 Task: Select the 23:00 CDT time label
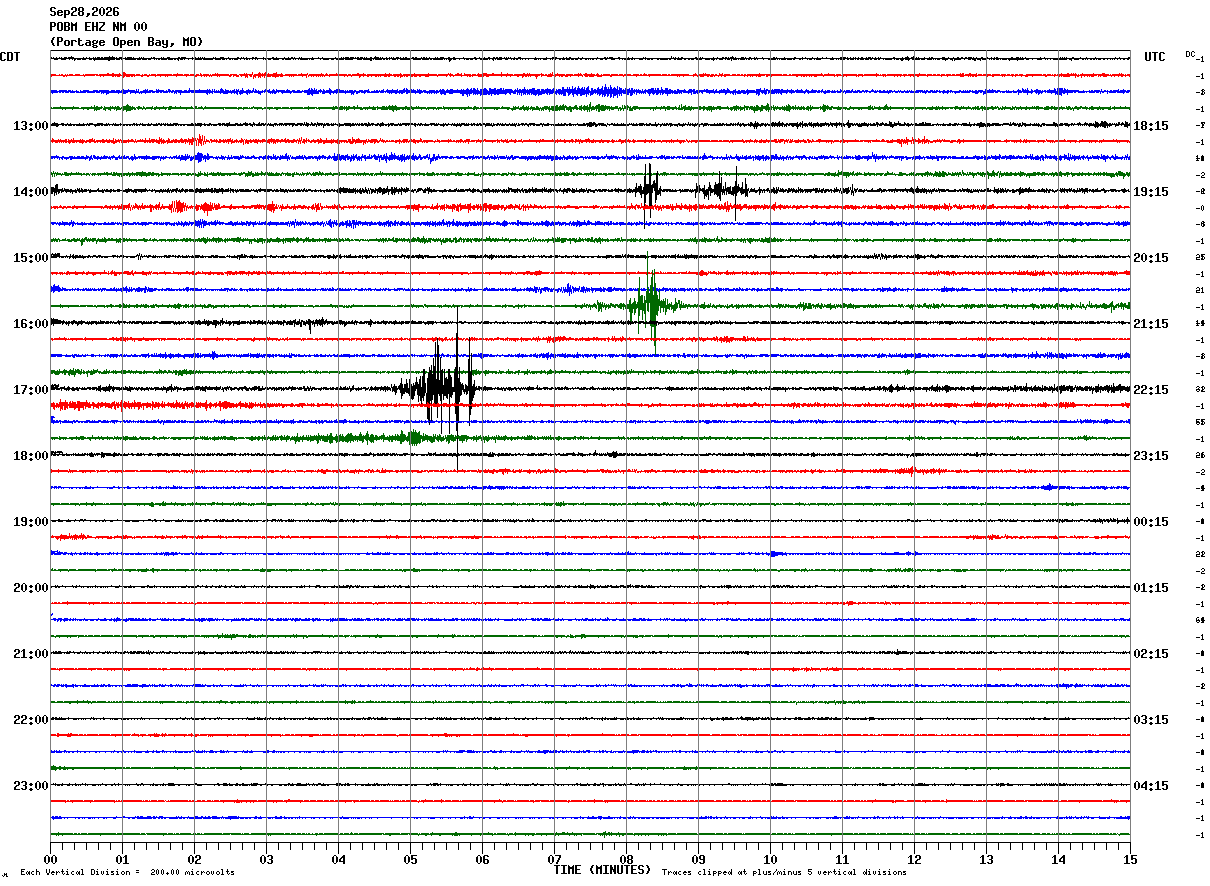point(30,786)
